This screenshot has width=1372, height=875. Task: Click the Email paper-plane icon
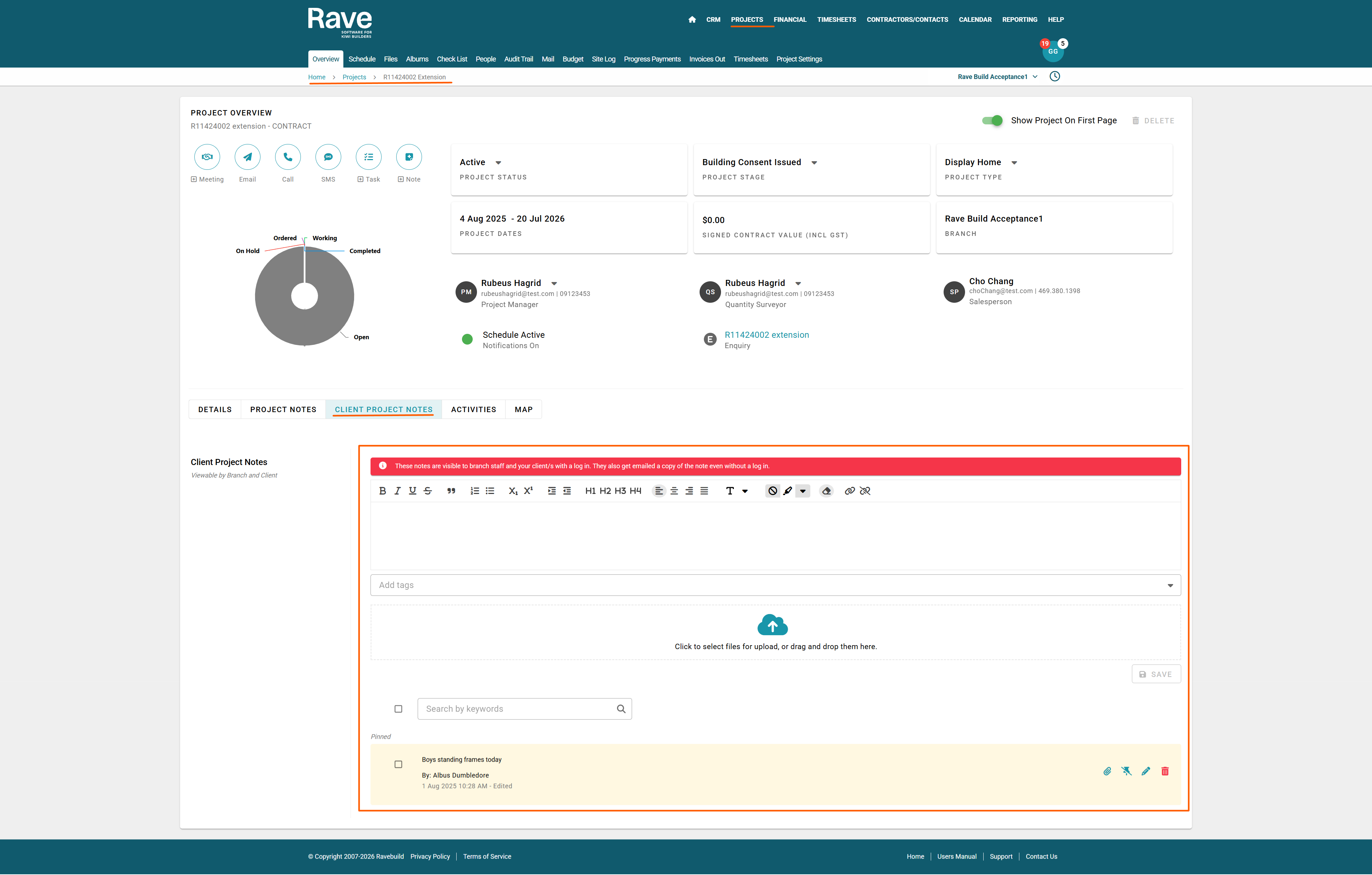(247, 157)
